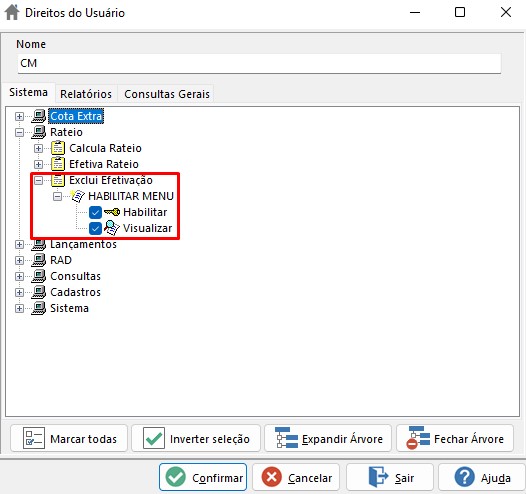526x494 pixels.
Task: Click the Marcar todas button
Action: pyautogui.click(x=69, y=438)
